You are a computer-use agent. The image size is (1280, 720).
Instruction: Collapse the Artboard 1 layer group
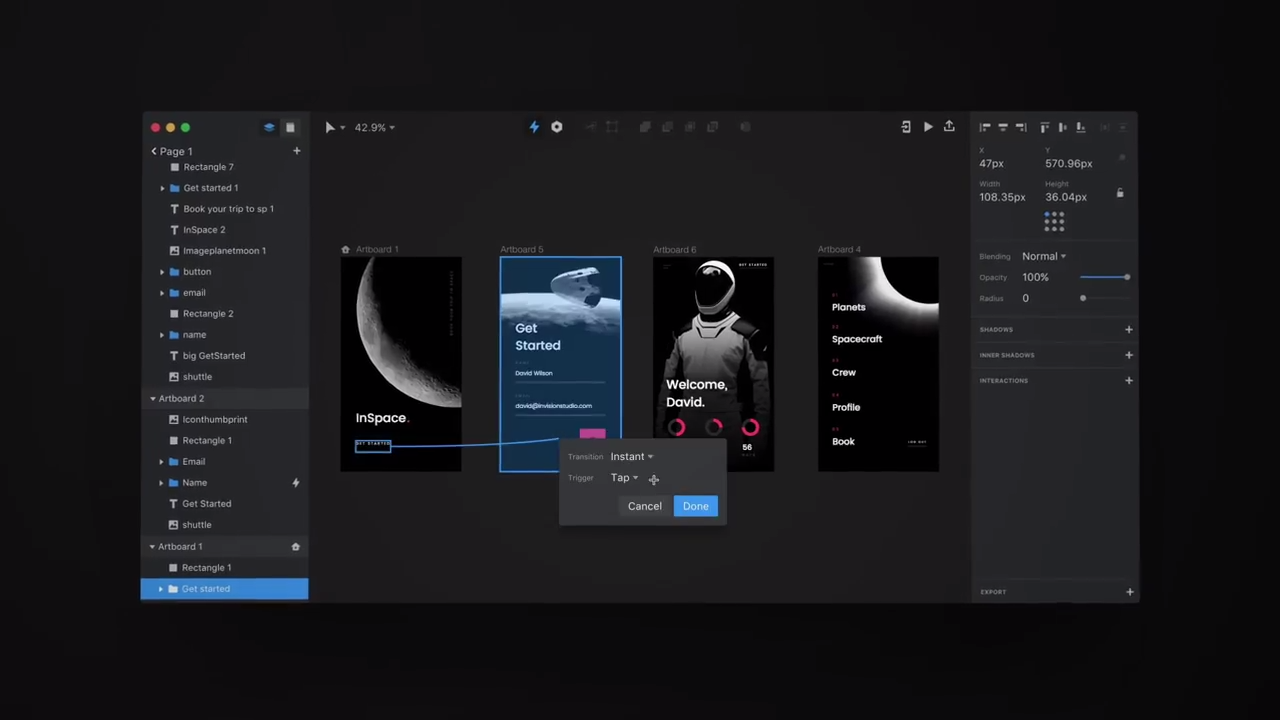(152, 546)
